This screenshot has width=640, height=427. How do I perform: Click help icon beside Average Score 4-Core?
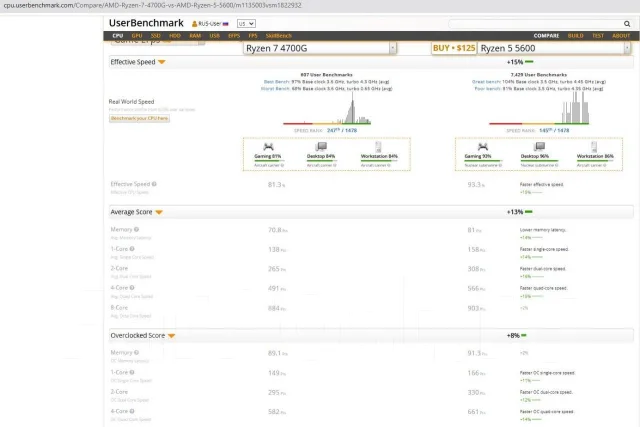(132, 288)
